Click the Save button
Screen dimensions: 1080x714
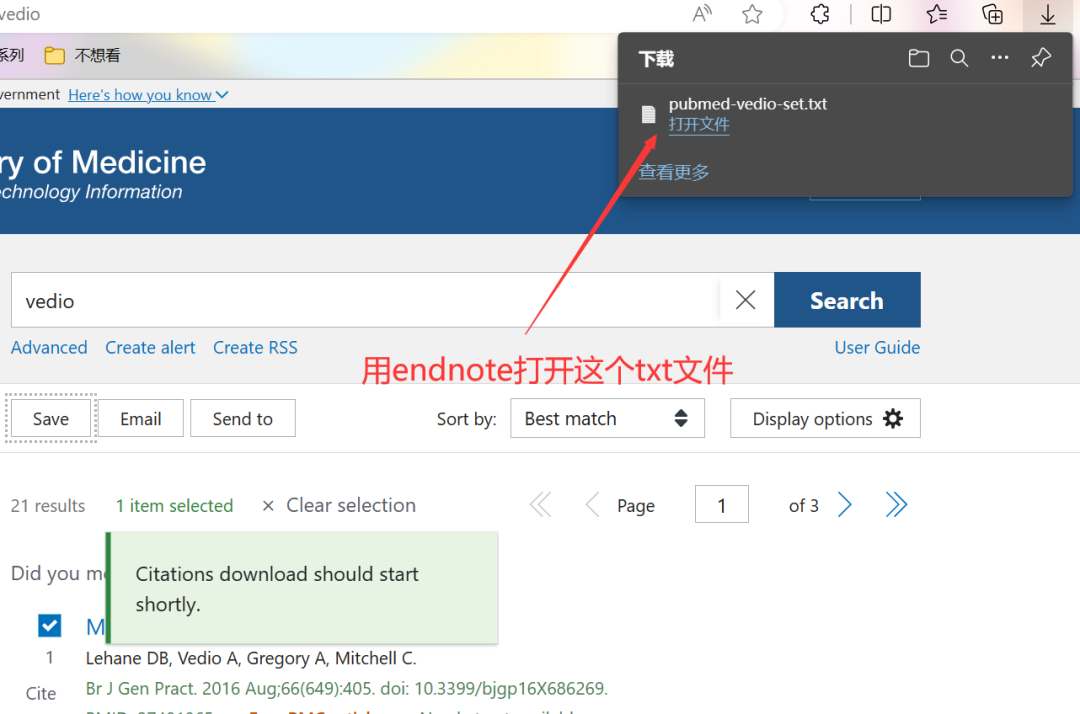[x=51, y=419]
